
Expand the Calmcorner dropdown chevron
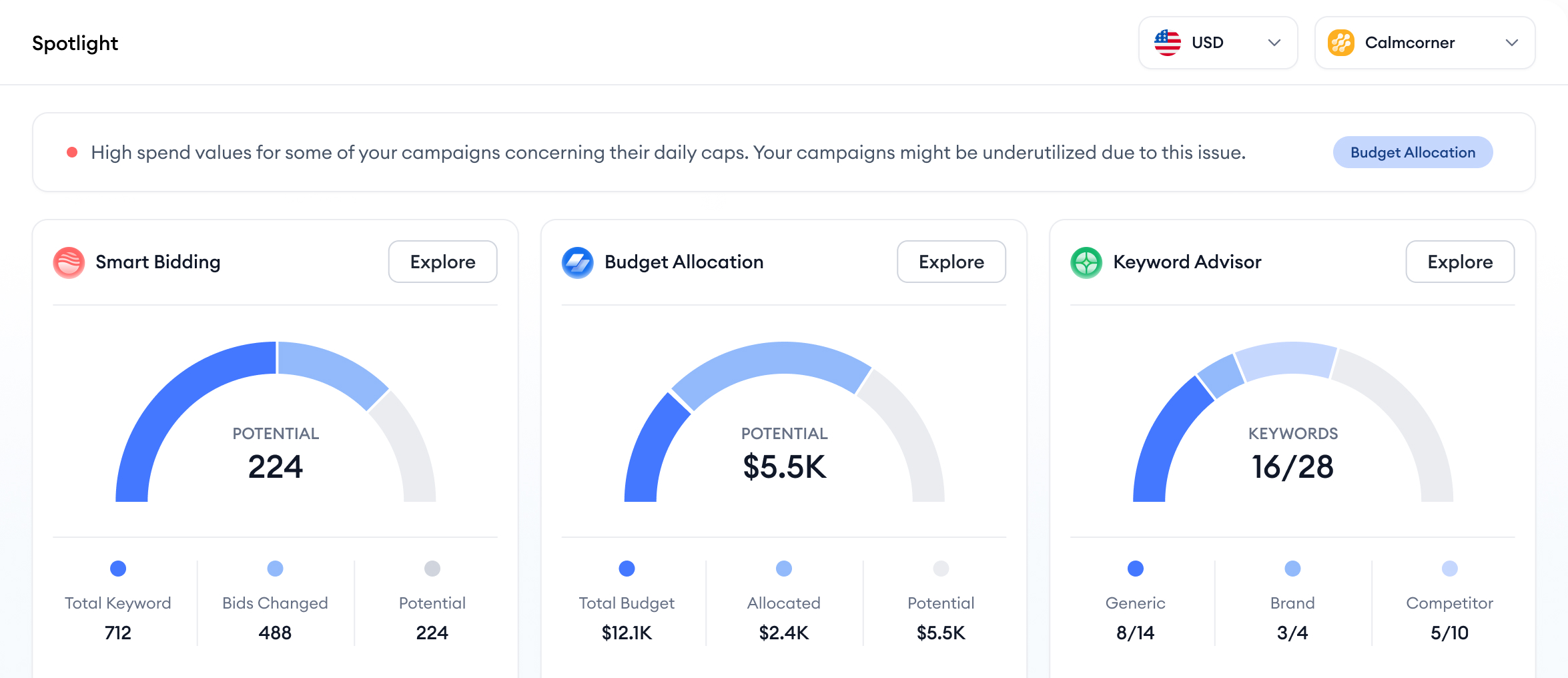tap(1512, 43)
